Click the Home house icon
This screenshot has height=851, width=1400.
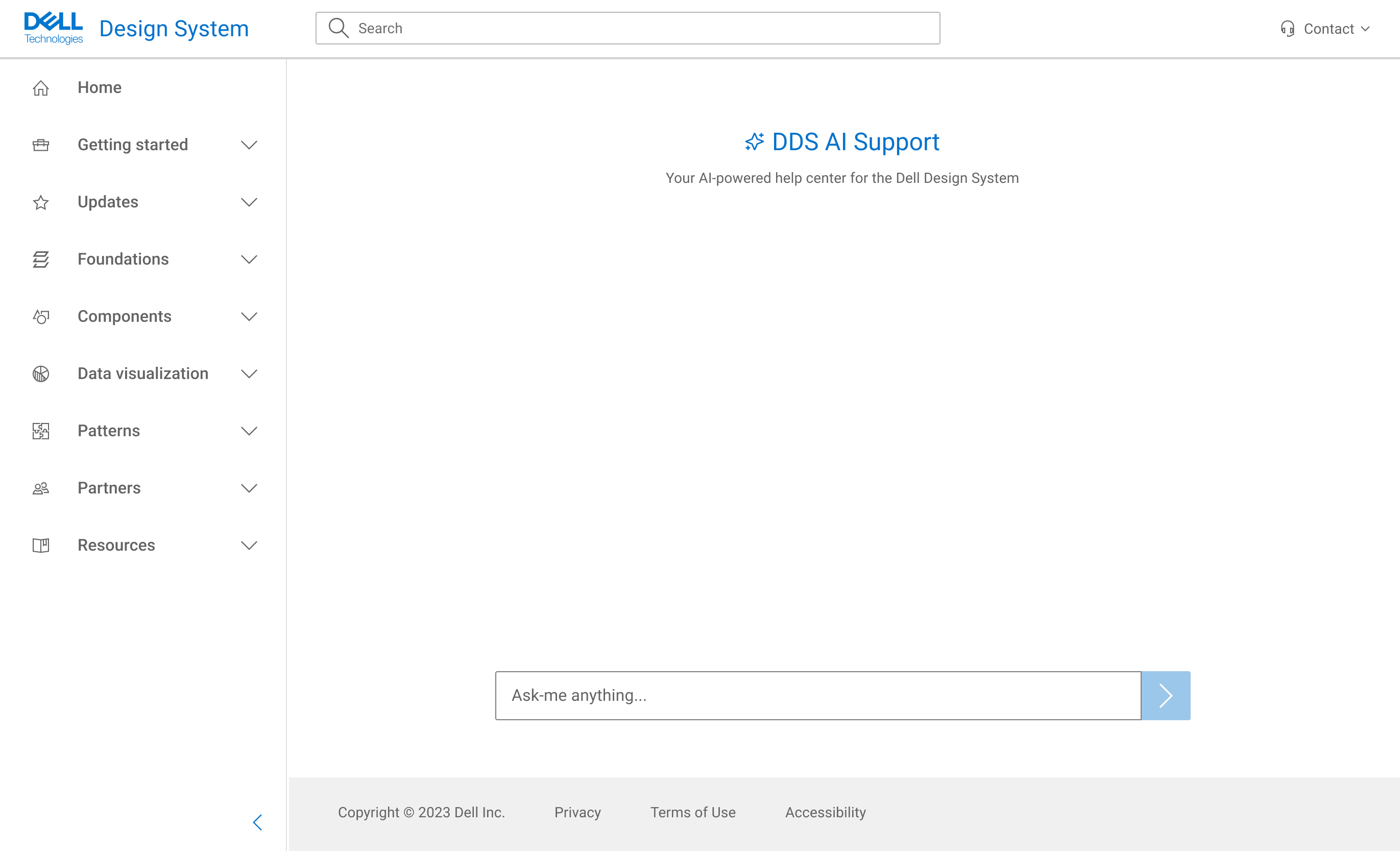pyautogui.click(x=40, y=88)
